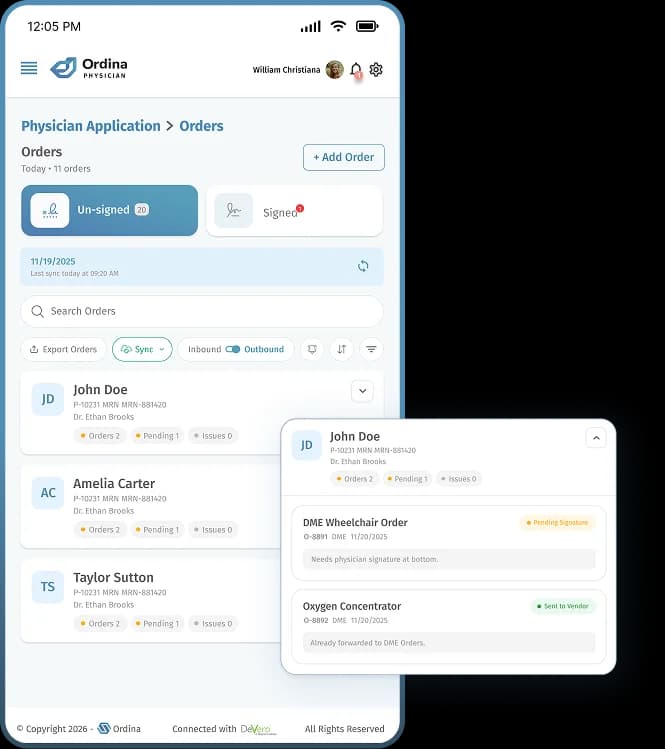Click the DeVero logo in footer
The image size is (665, 749).
[x=258, y=729]
